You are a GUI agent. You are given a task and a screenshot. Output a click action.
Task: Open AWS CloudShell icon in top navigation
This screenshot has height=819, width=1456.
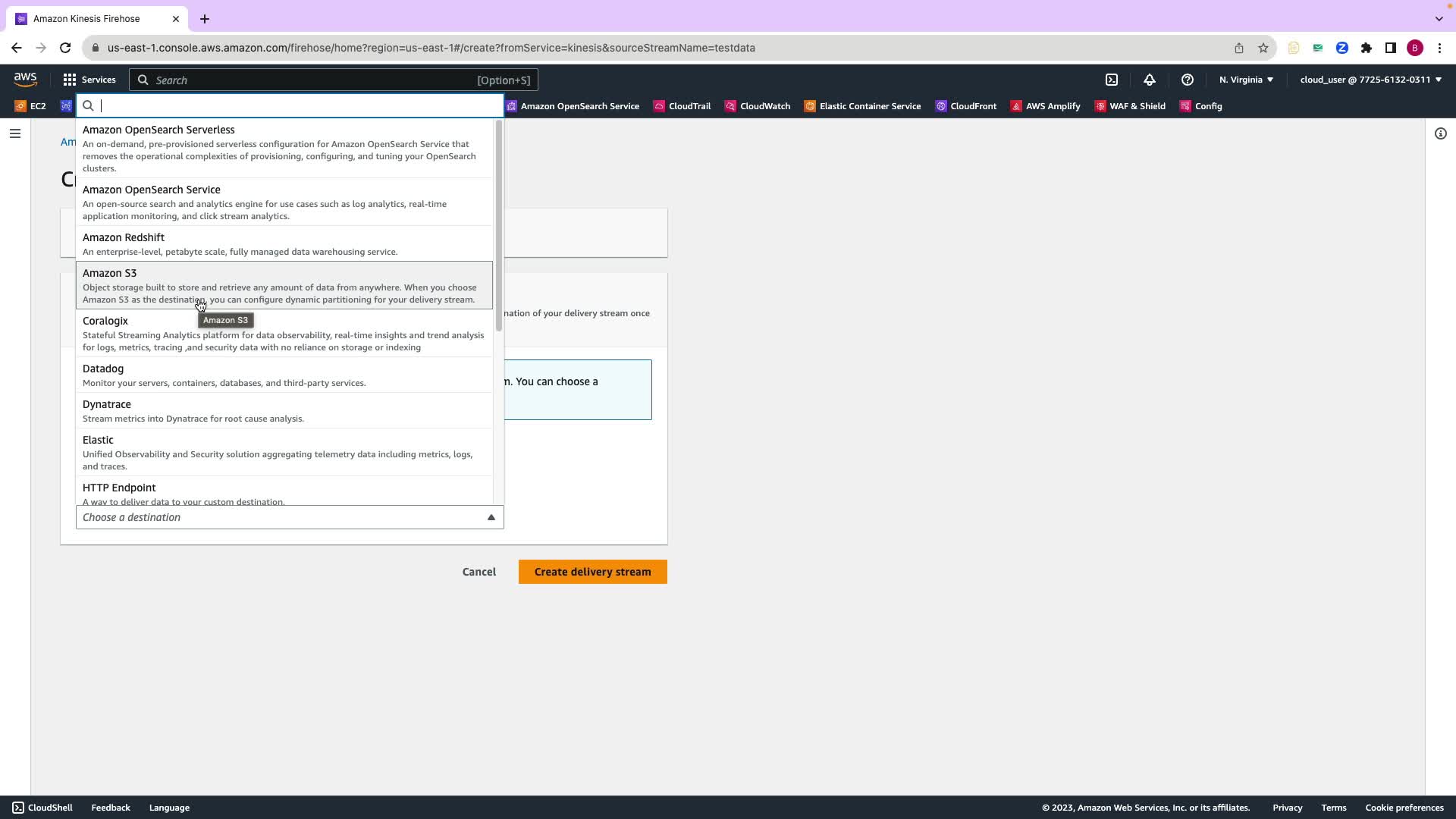tap(1112, 80)
